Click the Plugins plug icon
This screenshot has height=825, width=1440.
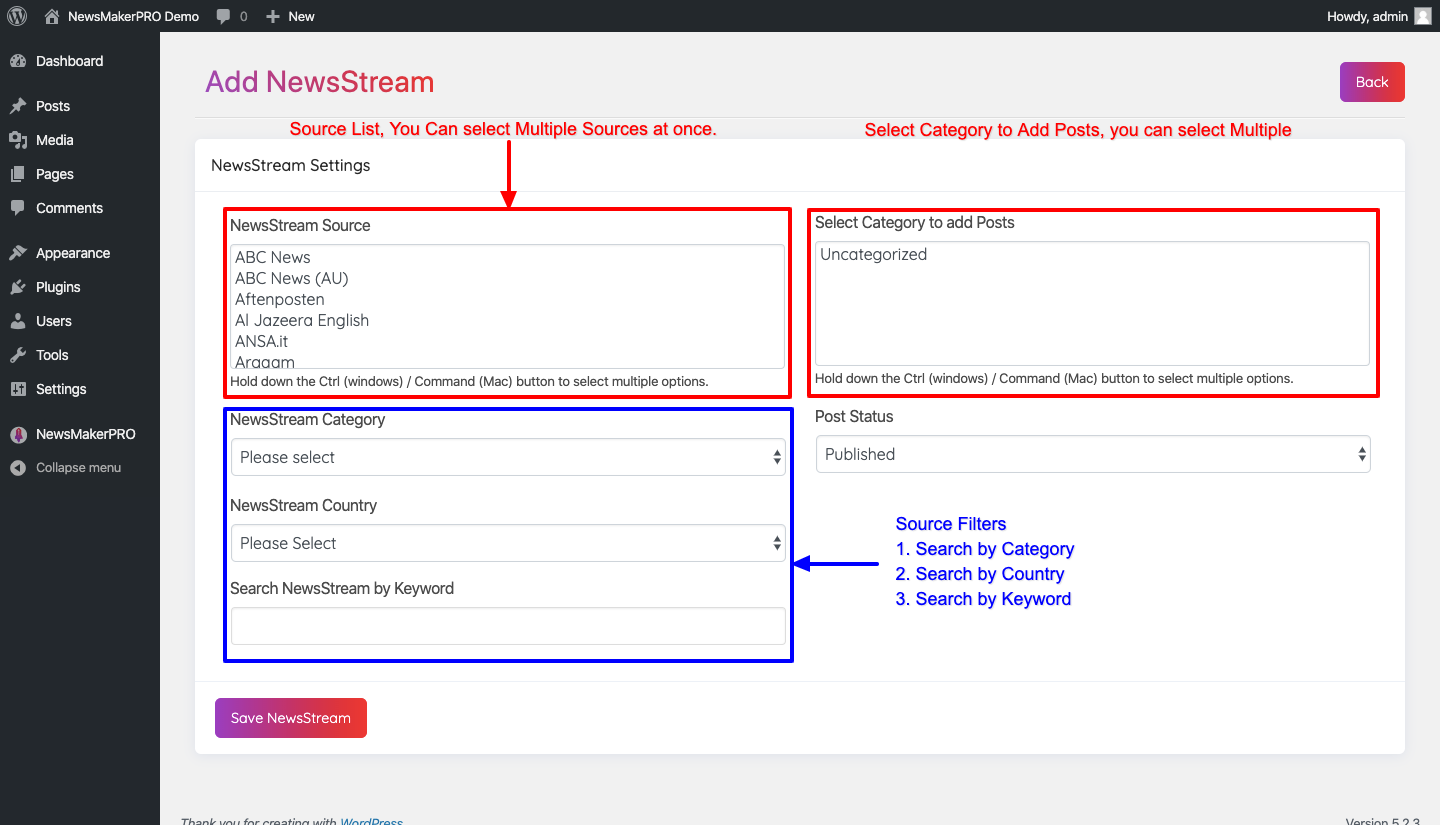pos(18,287)
